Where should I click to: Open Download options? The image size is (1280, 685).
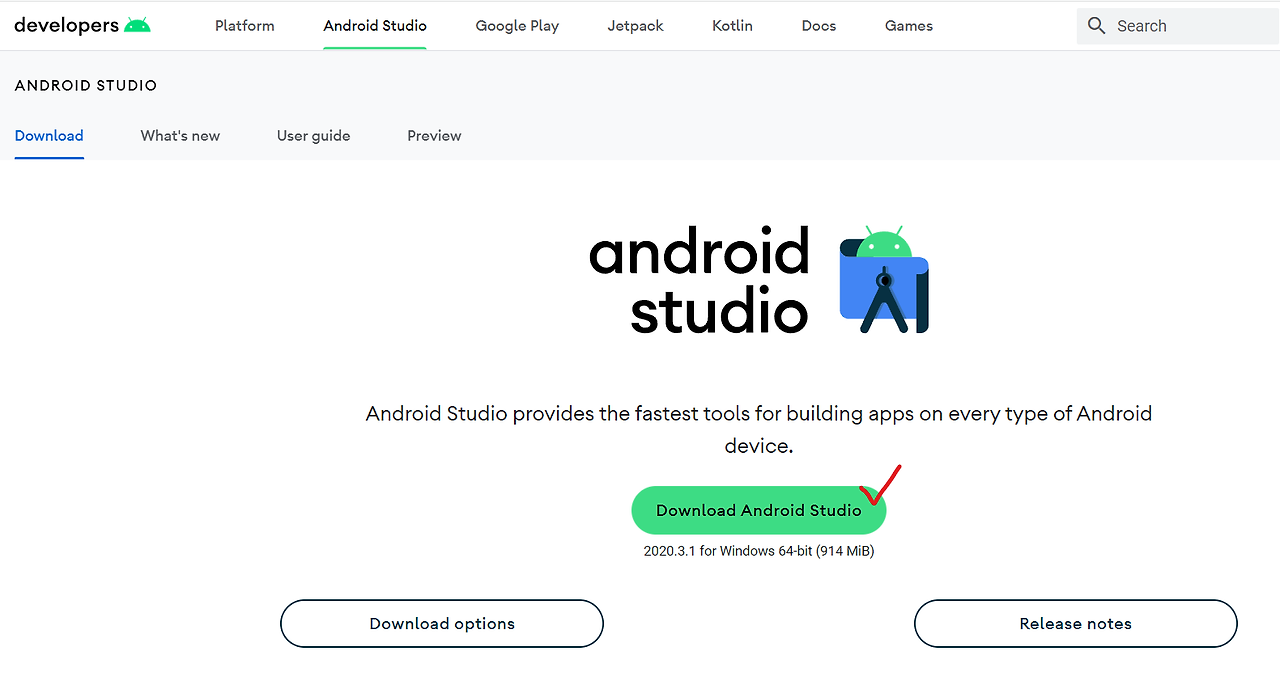(442, 624)
